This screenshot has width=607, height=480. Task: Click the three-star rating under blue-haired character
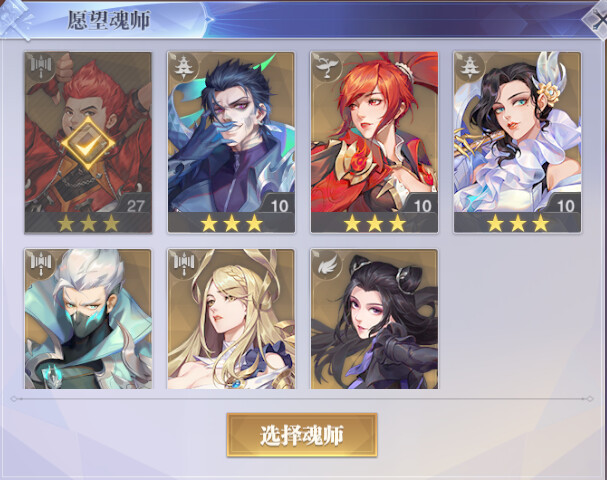tap(231, 223)
